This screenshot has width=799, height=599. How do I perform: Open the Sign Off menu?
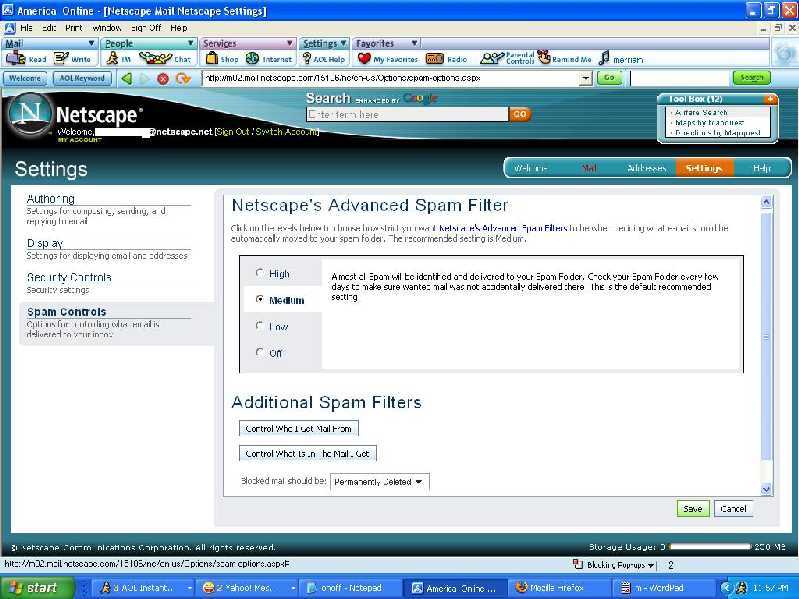146,28
